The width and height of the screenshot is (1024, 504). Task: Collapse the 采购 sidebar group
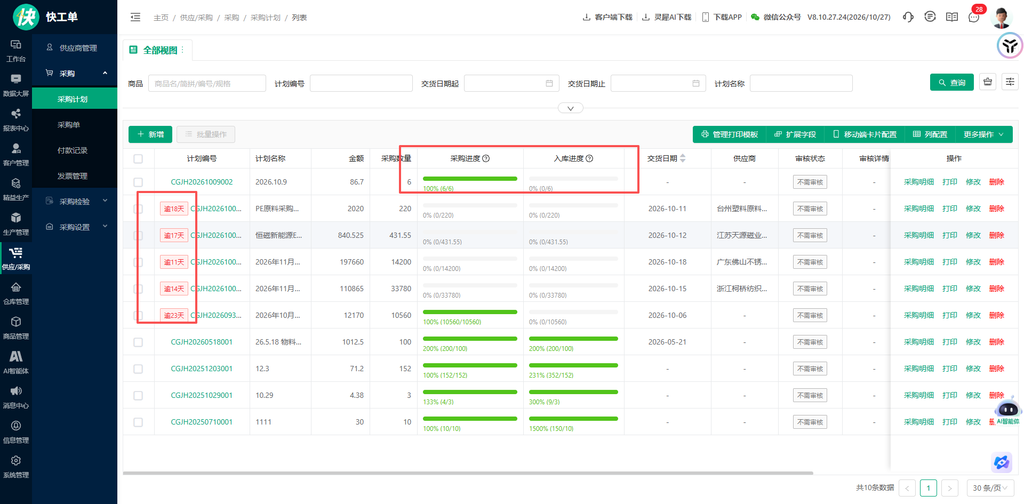(105, 73)
